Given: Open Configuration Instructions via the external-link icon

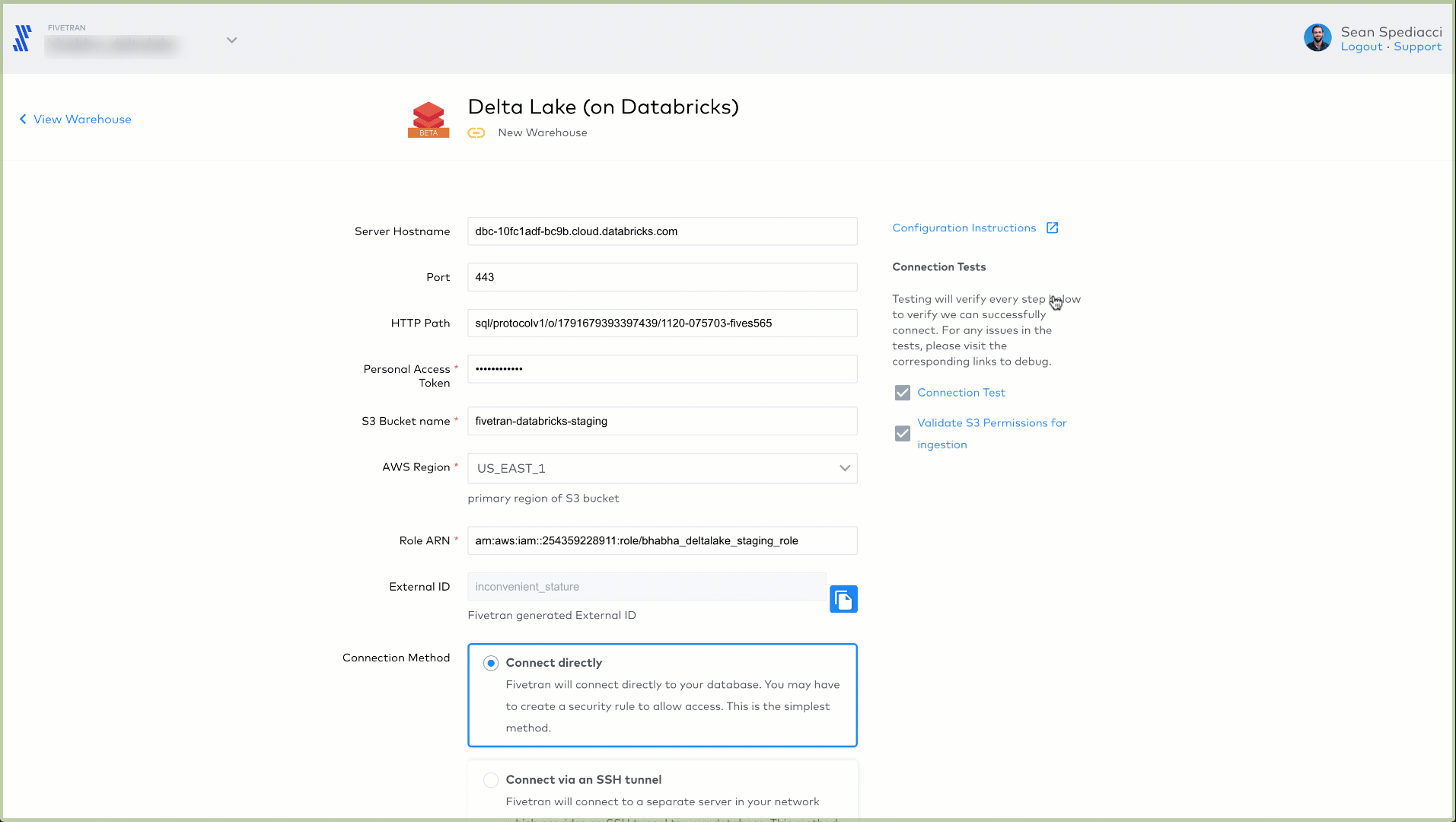Looking at the screenshot, I should point(1052,227).
